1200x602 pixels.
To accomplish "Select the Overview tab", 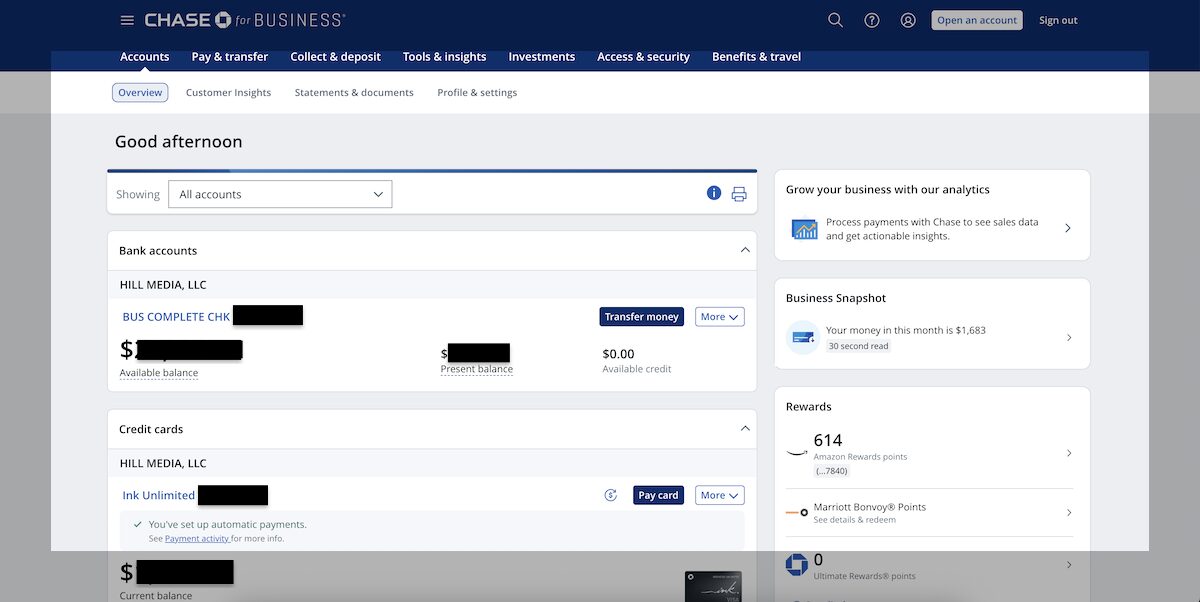I will click(x=140, y=92).
